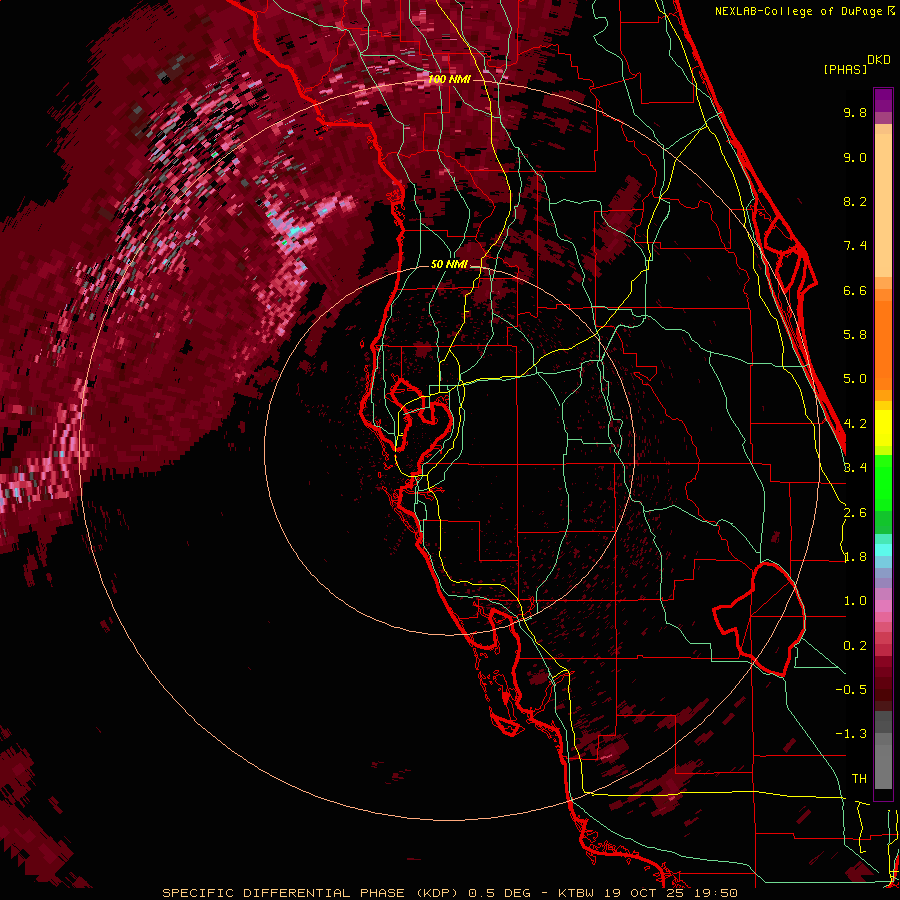900x900 pixels.
Task: Click the -0.5 scale value
Action: [851, 690]
